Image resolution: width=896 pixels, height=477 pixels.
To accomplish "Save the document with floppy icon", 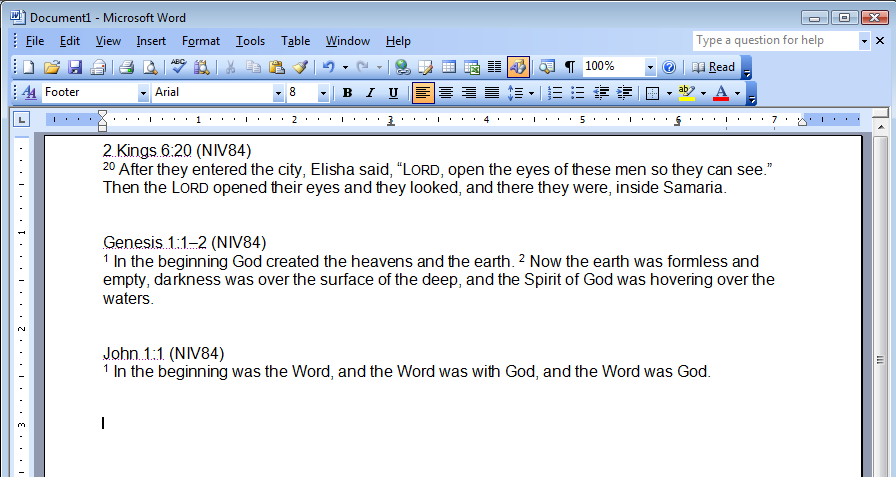I will (x=75, y=67).
